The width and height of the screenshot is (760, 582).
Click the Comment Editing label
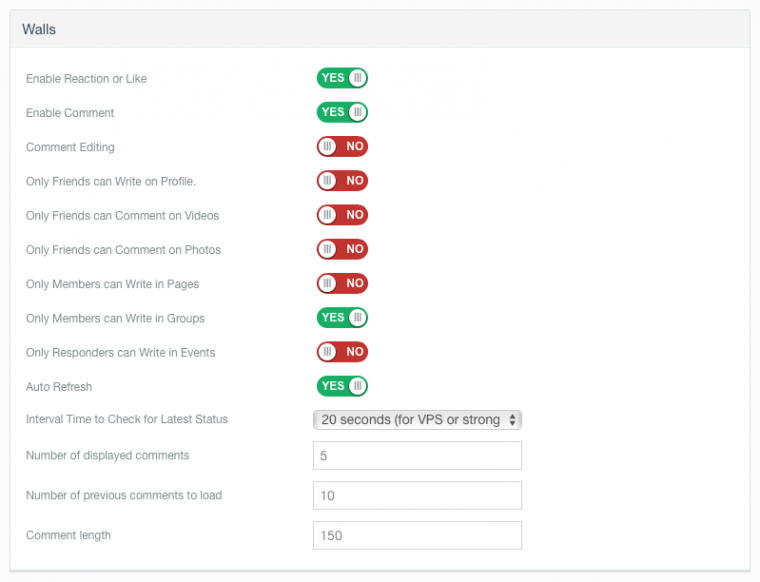tap(70, 148)
